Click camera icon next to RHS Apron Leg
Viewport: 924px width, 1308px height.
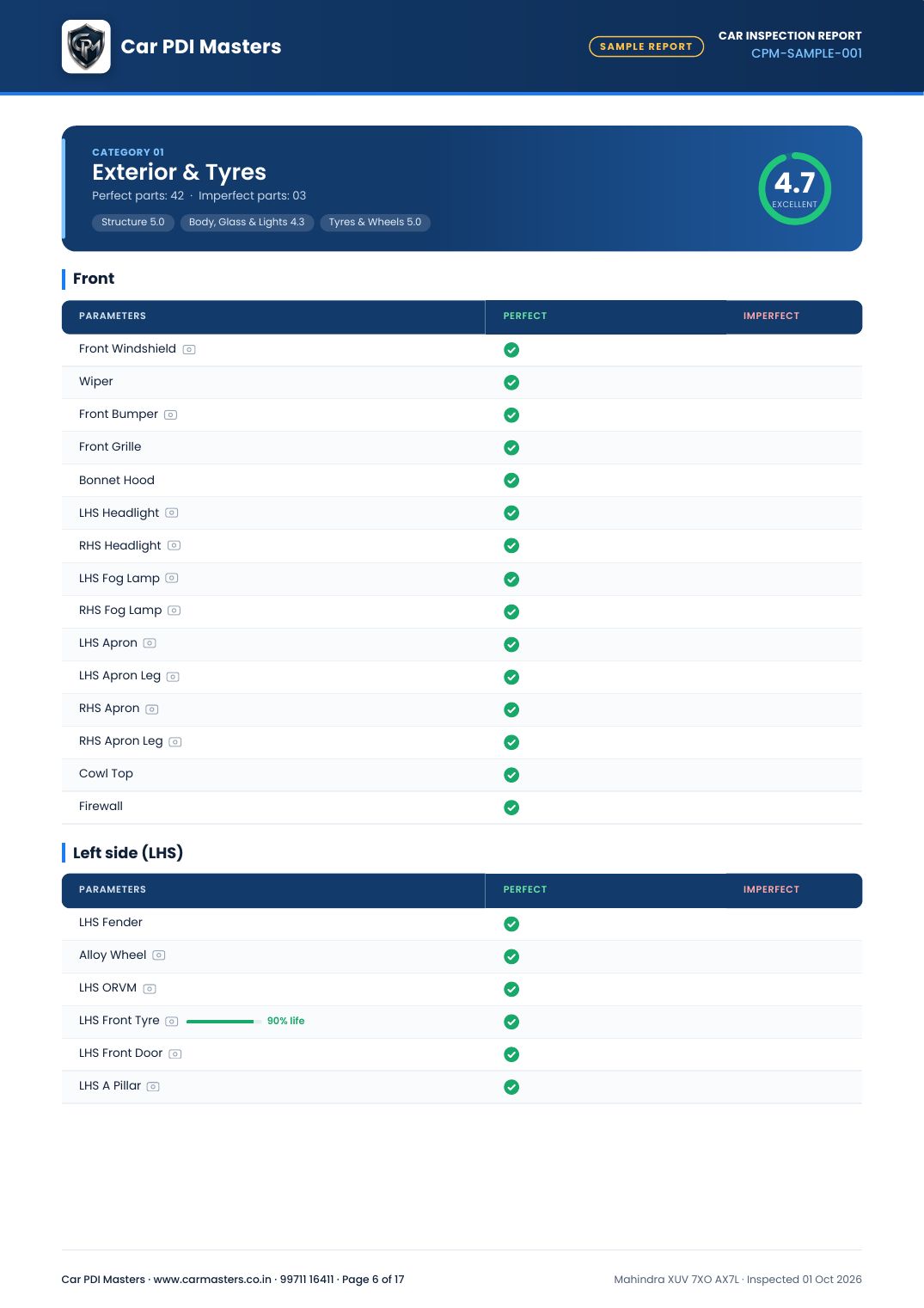175,742
